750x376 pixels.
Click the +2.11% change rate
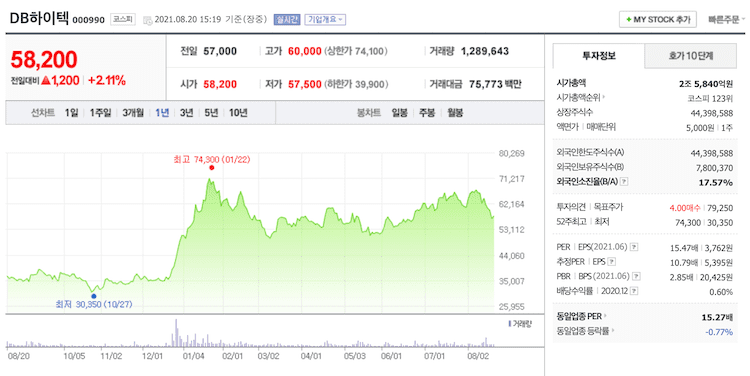[107, 80]
